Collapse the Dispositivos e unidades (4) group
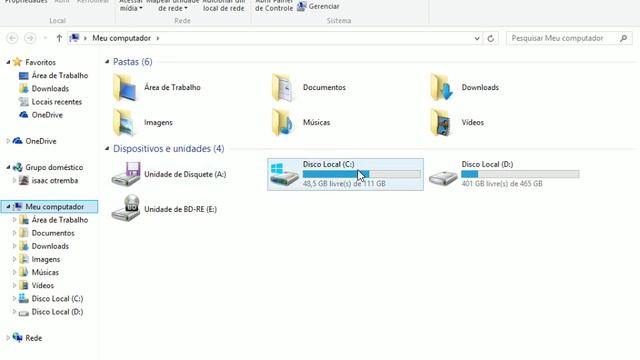Viewport: 640px width, 360px height. 107,149
